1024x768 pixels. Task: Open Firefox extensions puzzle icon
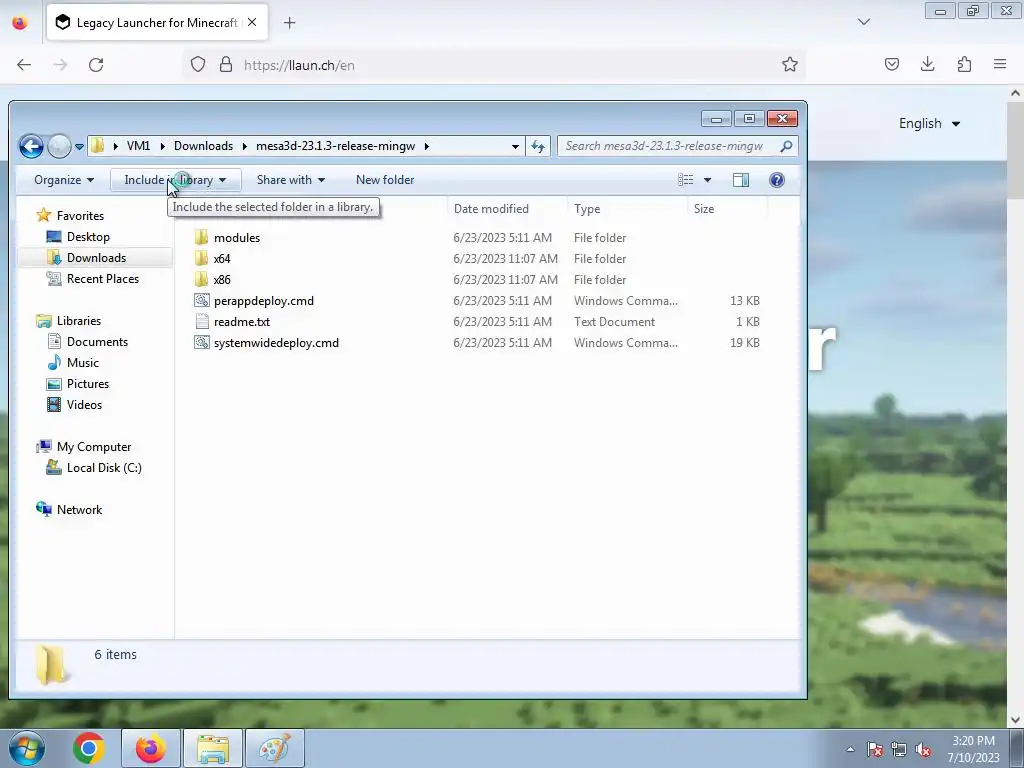(x=964, y=64)
